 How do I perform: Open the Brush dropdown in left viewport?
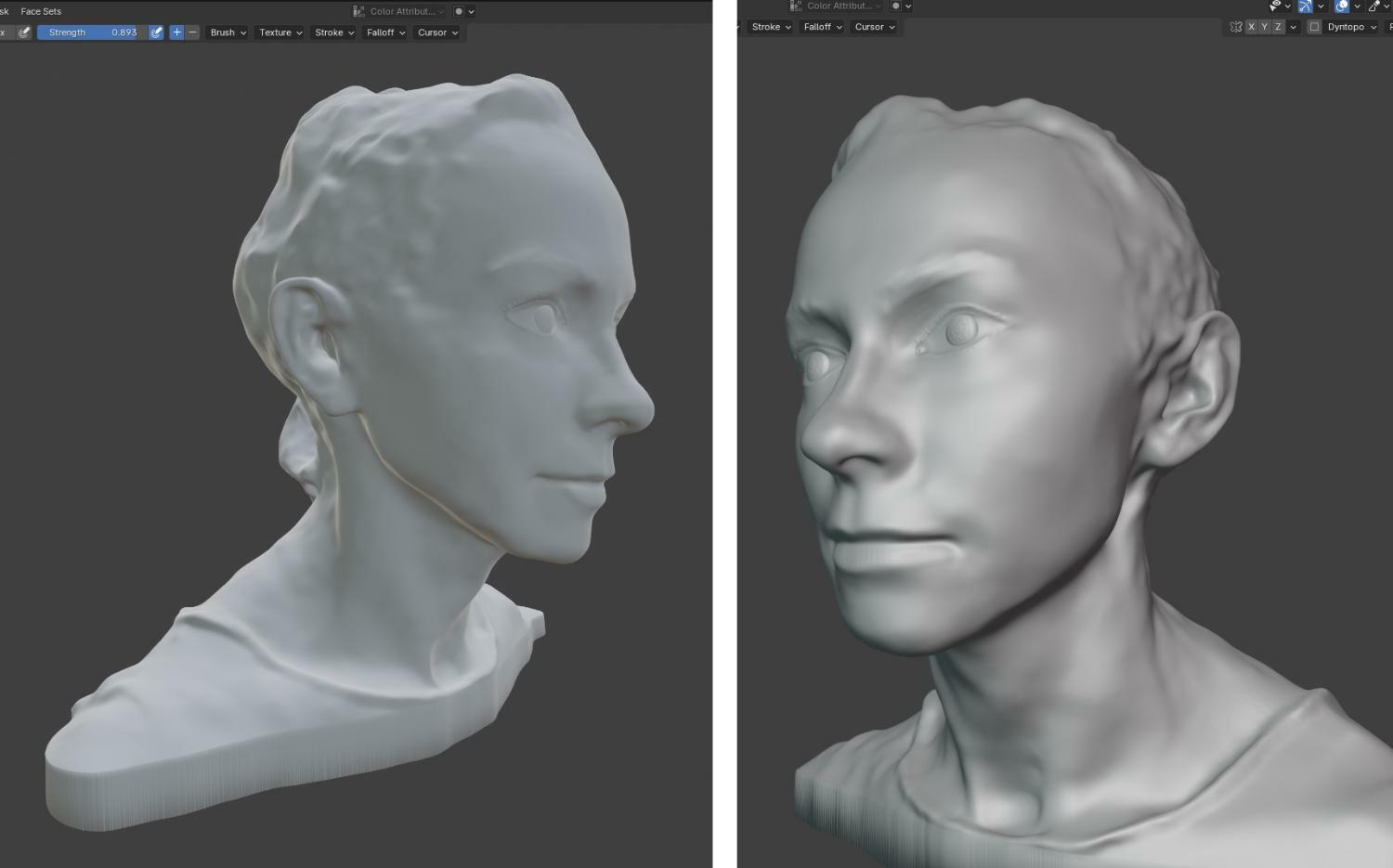click(x=228, y=32)
